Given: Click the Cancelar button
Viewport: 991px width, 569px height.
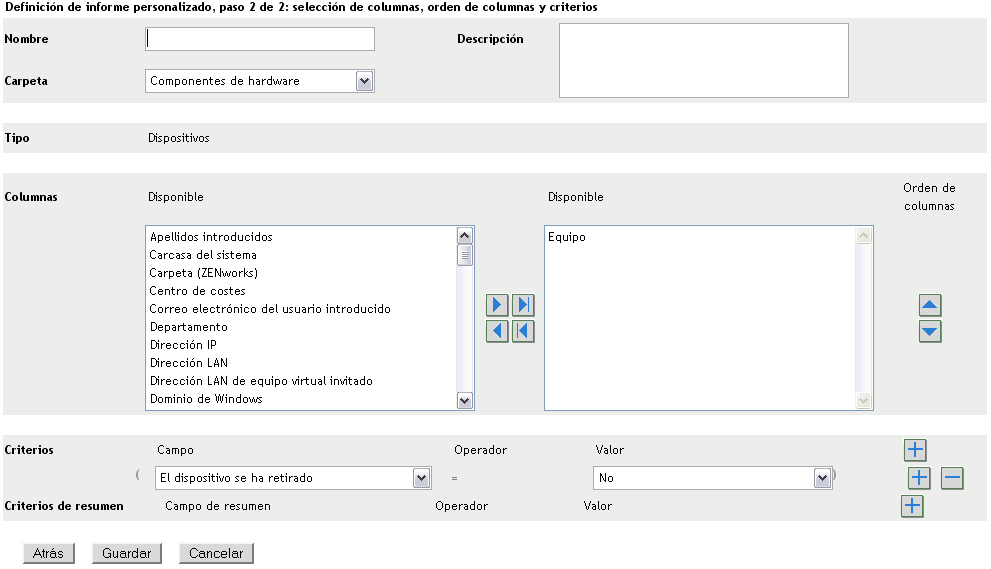Looking at the screenshot, I should pyautogui.click(x=216, y=553).
